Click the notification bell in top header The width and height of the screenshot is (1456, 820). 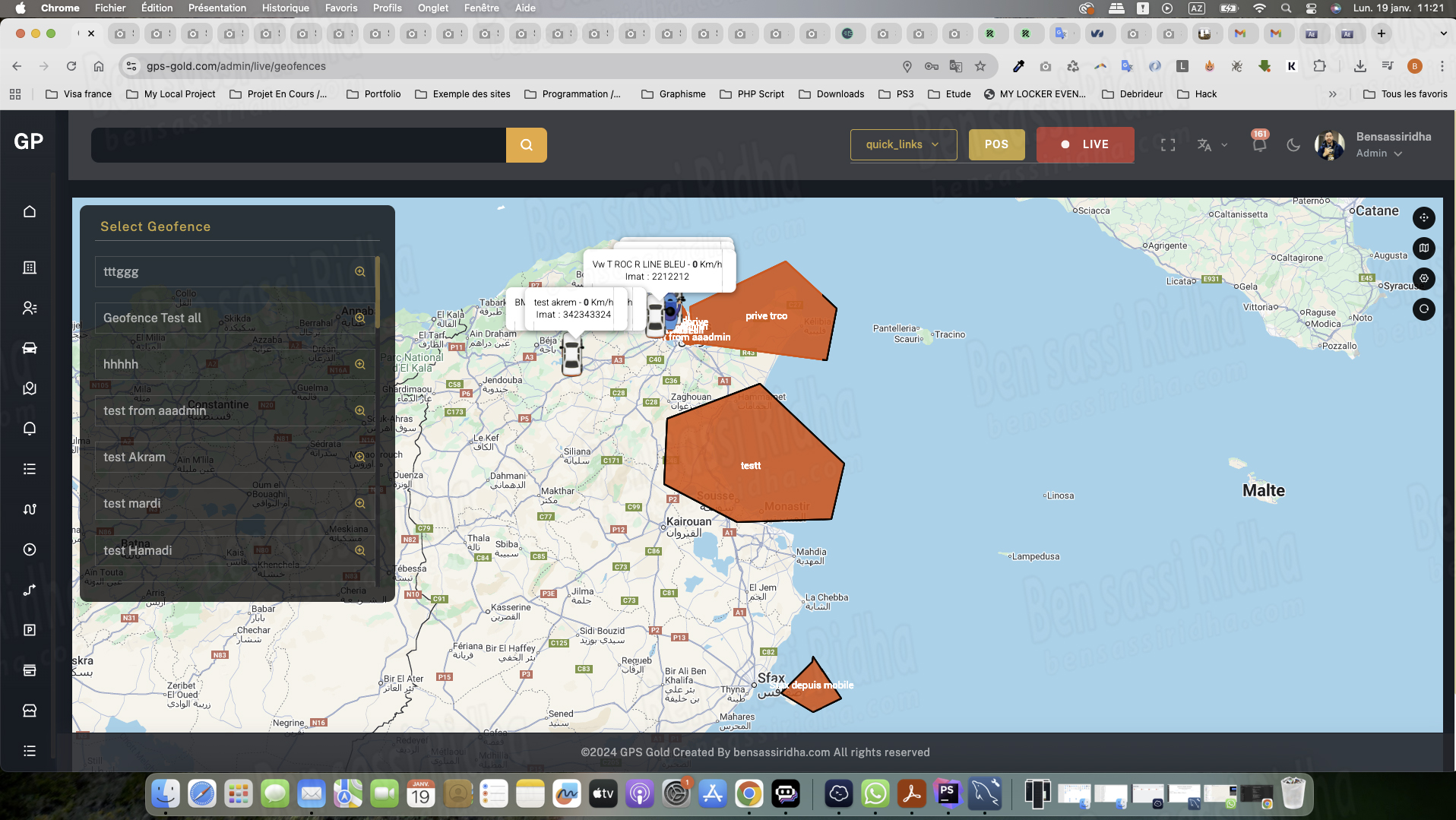[1259, 144]
